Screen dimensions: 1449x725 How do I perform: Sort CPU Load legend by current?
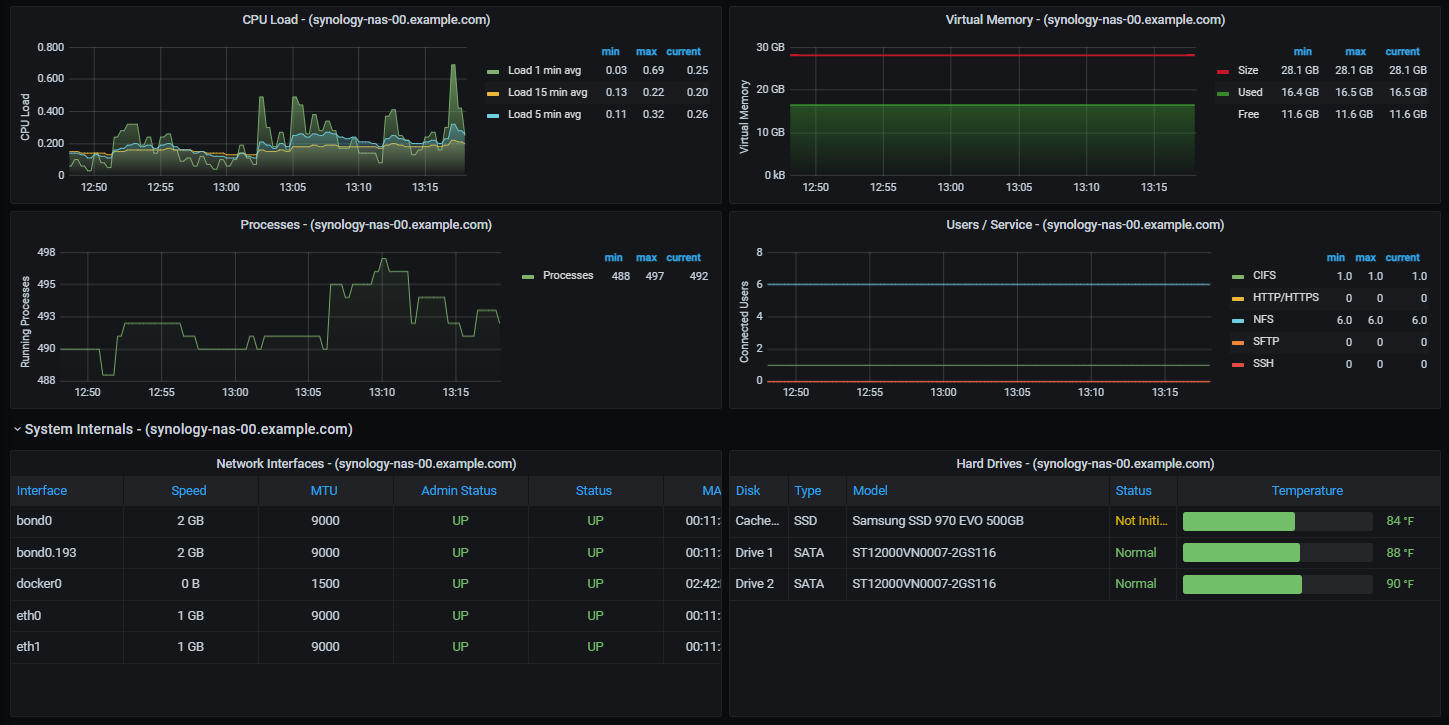coord(684,52)
